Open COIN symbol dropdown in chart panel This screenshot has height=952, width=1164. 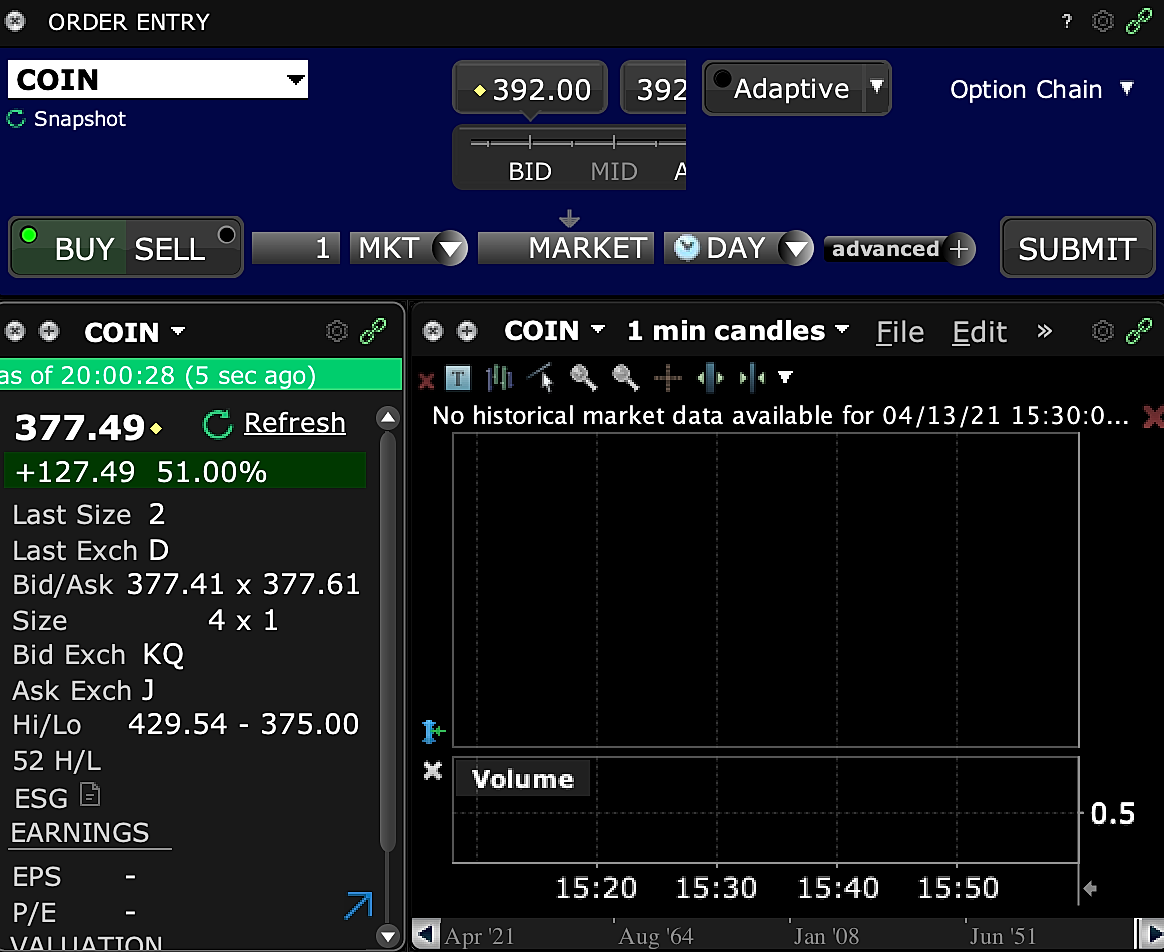click(x=598, y=330)
